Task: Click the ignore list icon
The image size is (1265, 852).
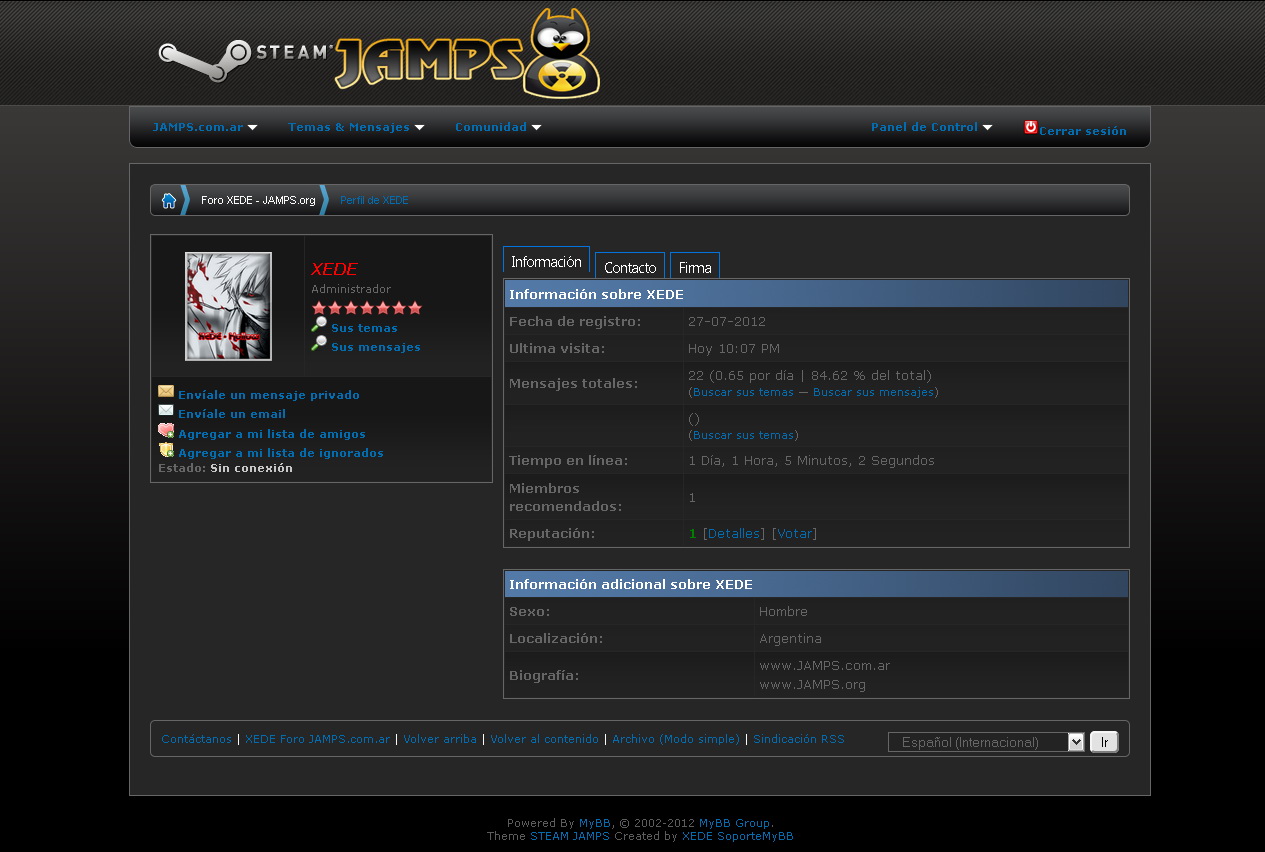Action: 166,450
